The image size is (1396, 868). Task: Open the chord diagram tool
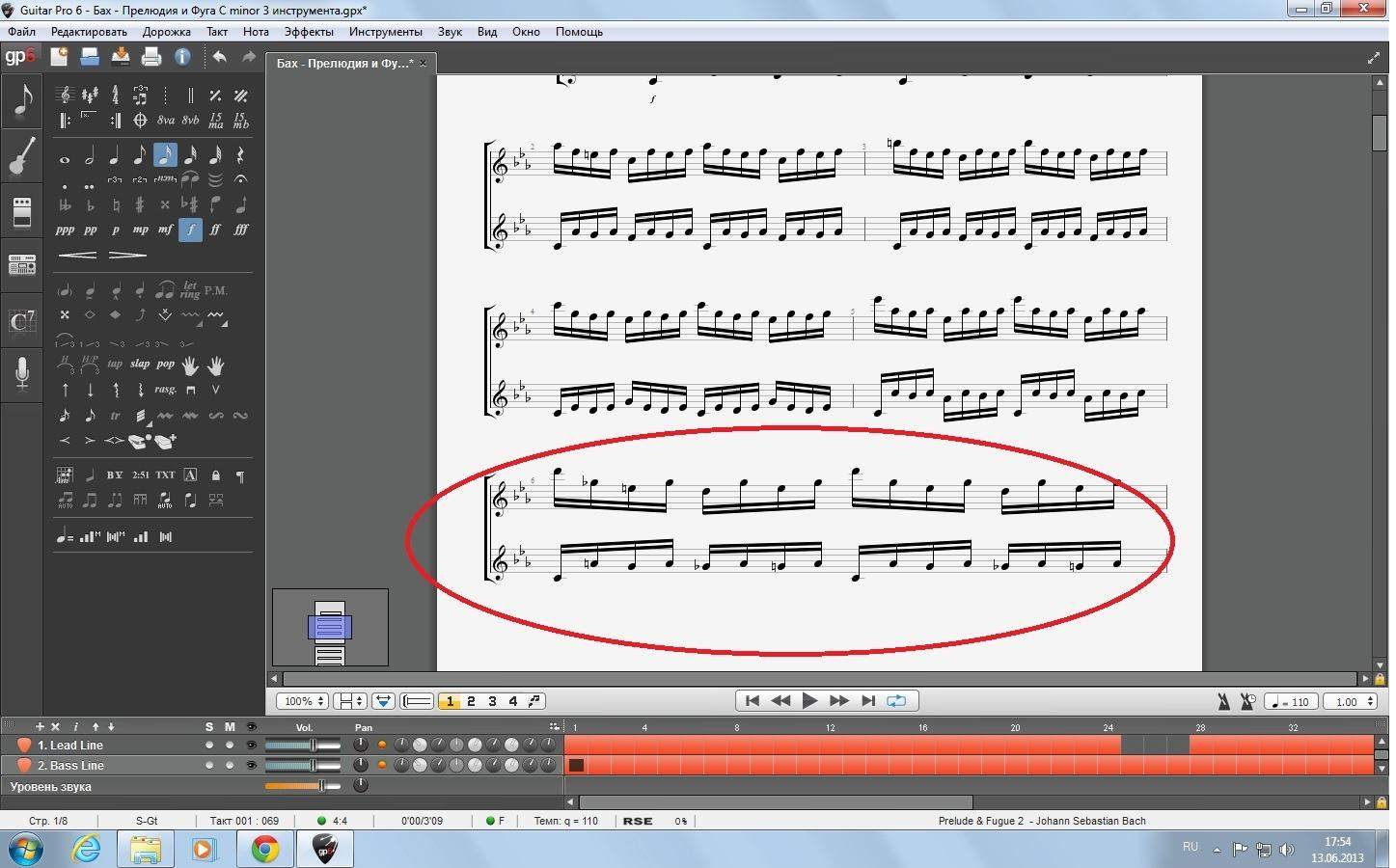click(x=65, y=475)
